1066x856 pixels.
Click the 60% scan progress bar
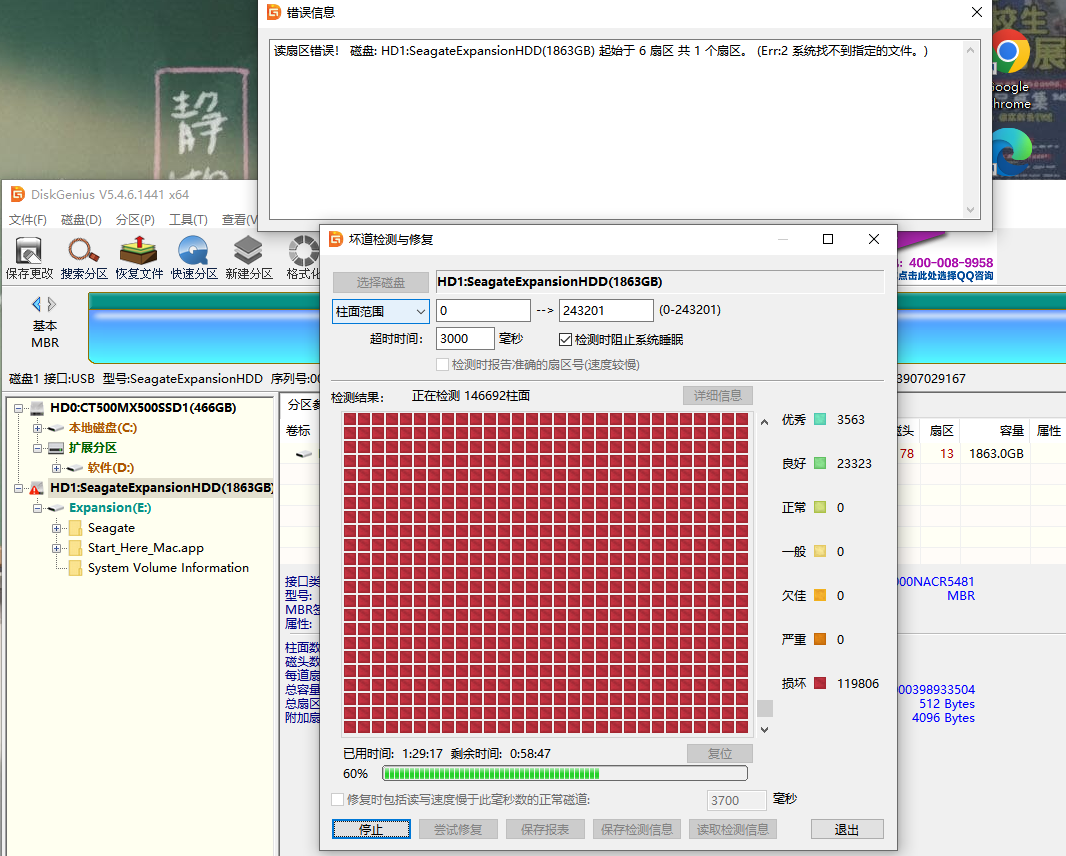pos(565,773)
